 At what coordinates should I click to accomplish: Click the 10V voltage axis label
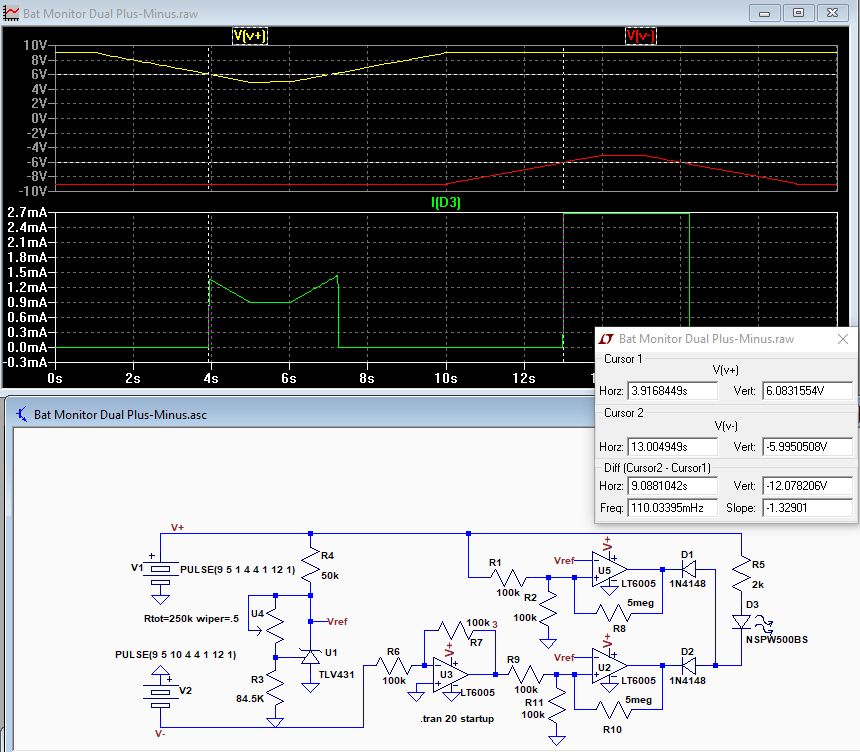click(35, 45)
